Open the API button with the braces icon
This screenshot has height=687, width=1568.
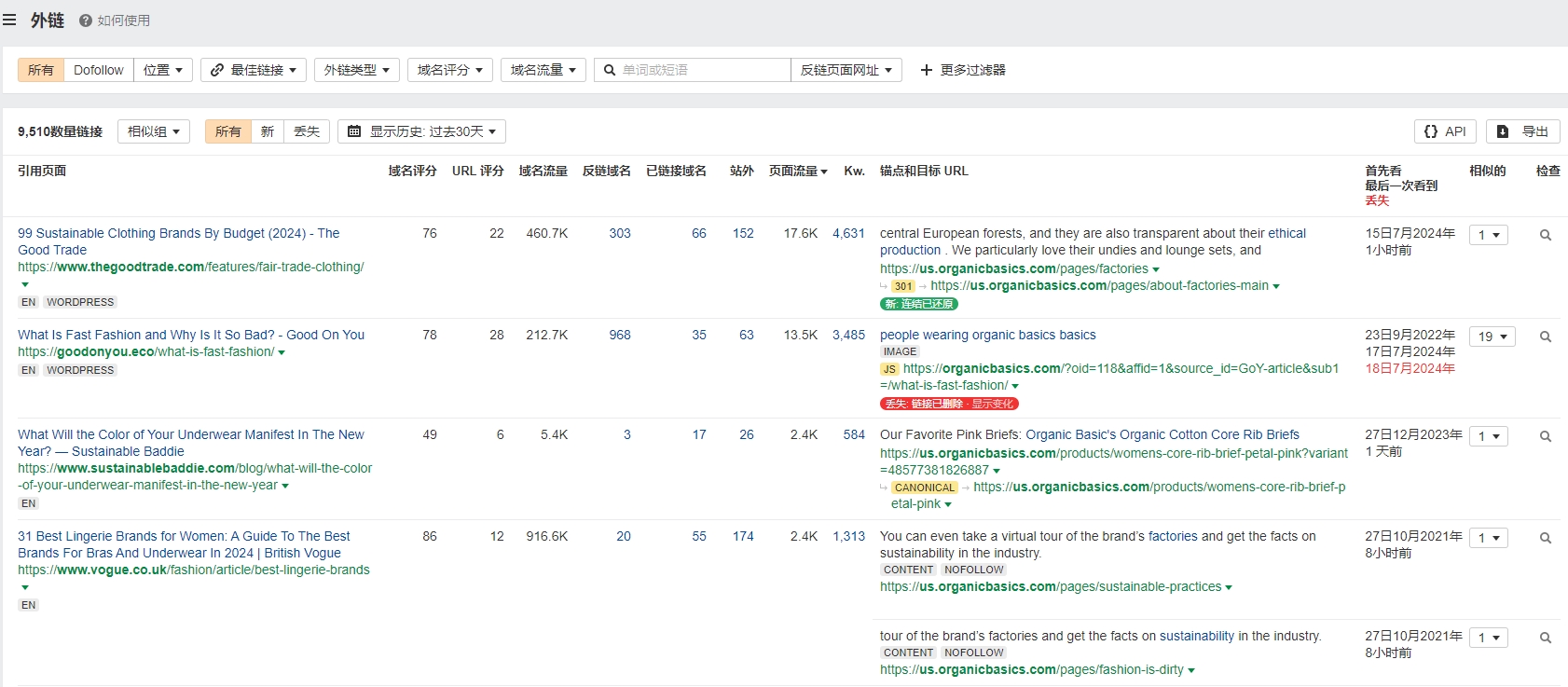tap(1446, 131)
